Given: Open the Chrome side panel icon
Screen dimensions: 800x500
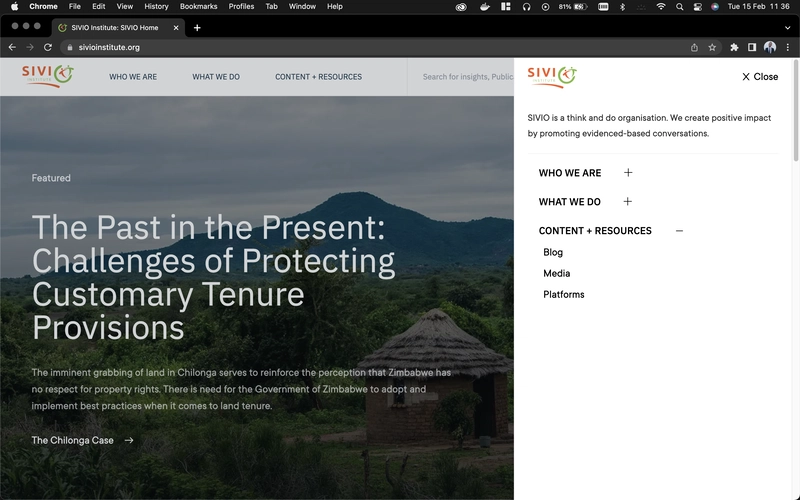Looking at the screenshot, I should 752,47.
